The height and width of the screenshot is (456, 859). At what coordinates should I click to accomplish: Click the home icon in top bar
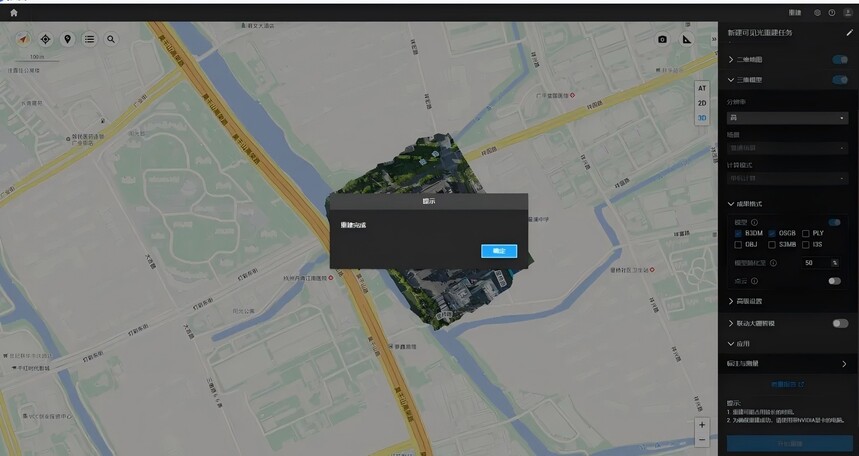[x=14, y=13]
